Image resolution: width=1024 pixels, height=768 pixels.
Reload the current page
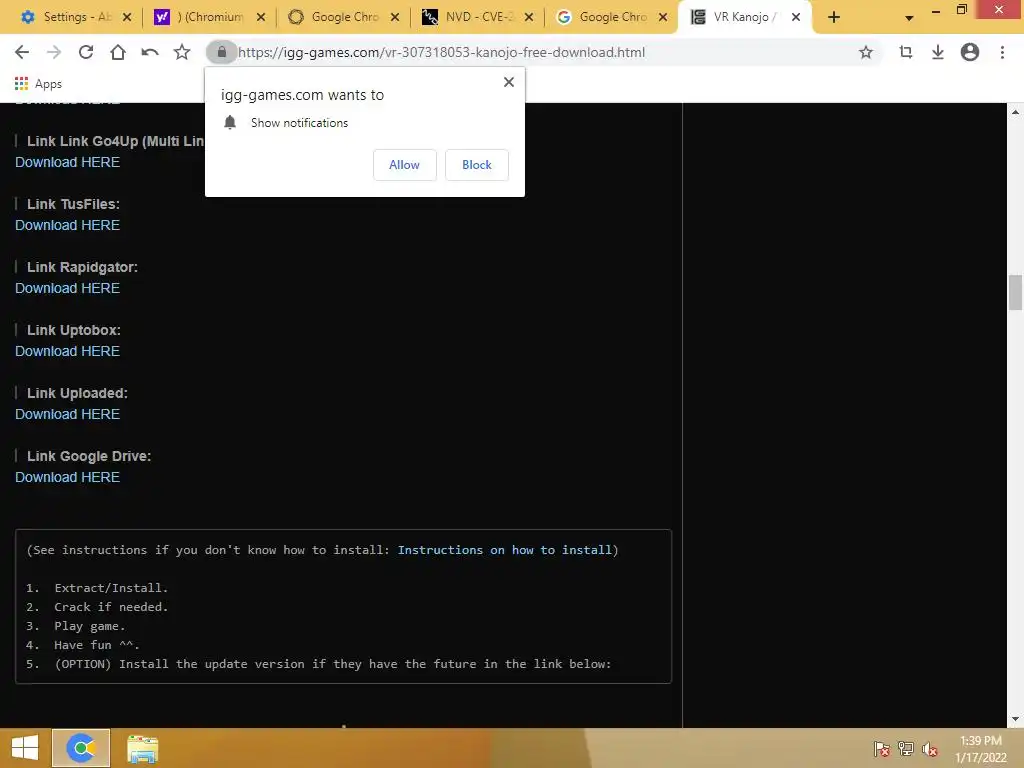[x=86, y=52]
